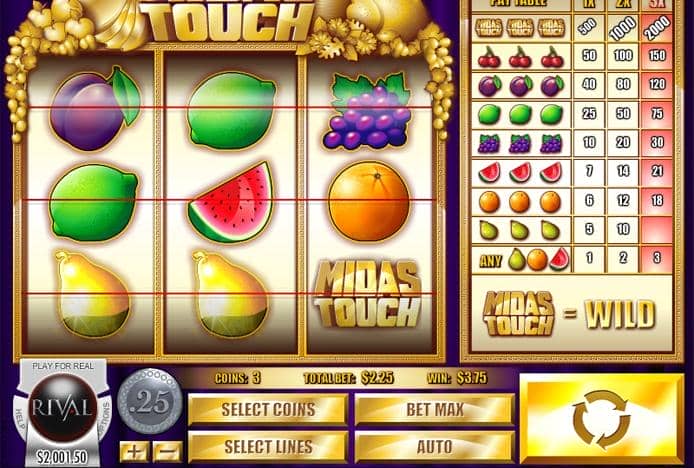Click the Rival logo ball
Image resolution: width=694 pixels, height=468 pixels.
(62, 407)
